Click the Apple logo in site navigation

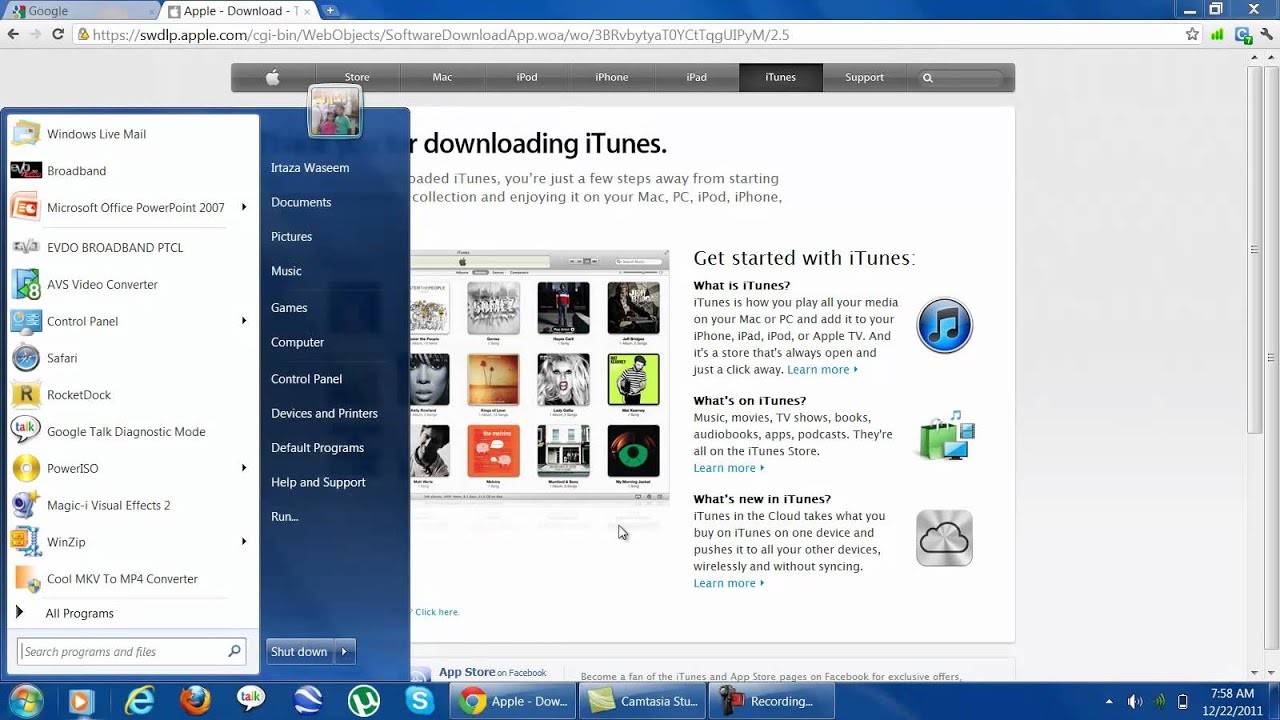[272, 77]
